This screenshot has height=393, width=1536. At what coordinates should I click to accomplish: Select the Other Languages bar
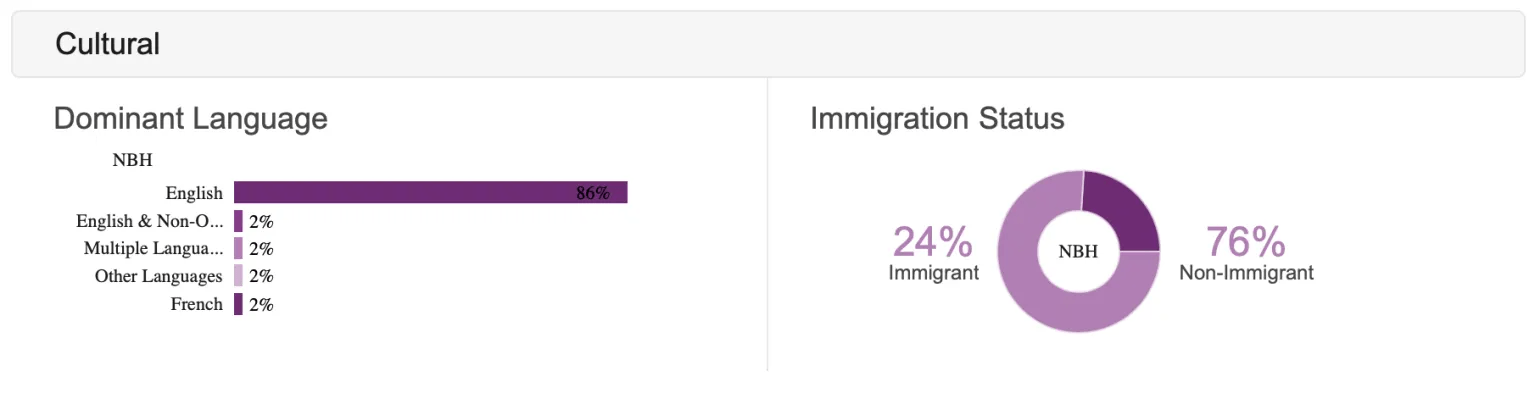tap(238, 276)
